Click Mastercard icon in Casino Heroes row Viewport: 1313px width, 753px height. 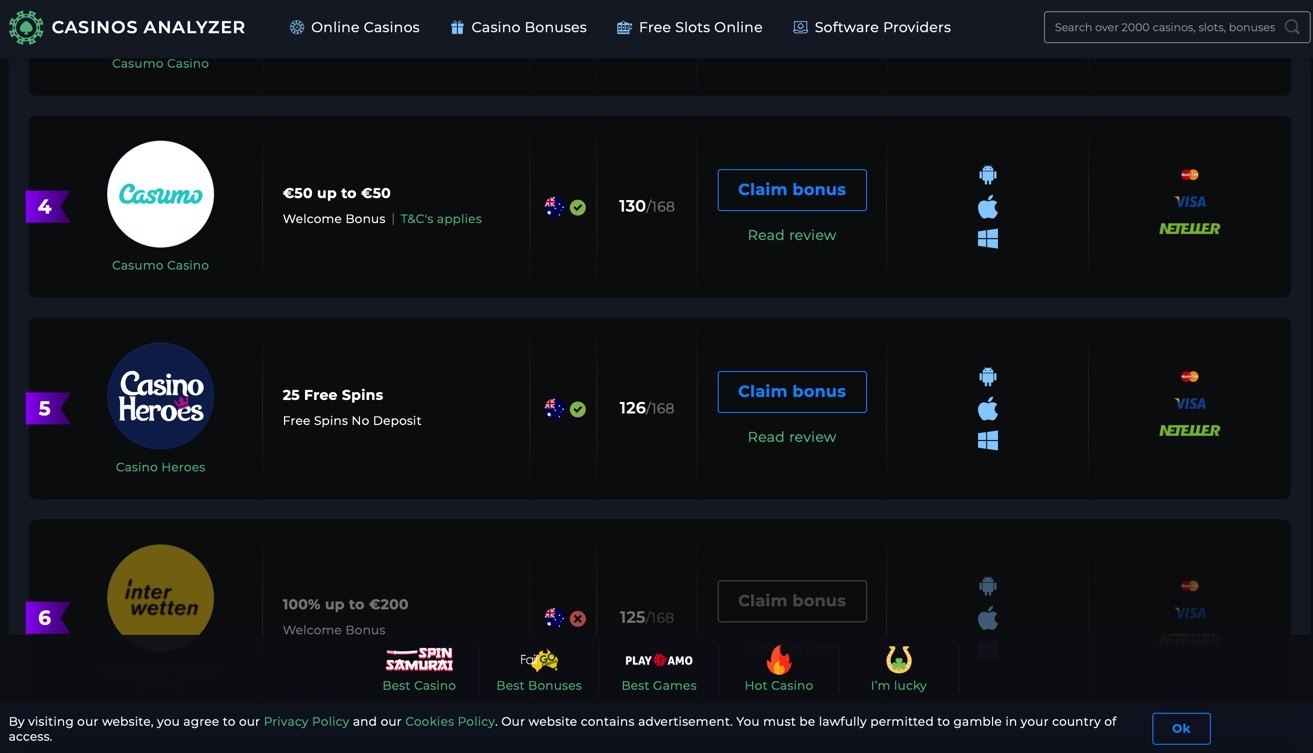pos(1189,377)
